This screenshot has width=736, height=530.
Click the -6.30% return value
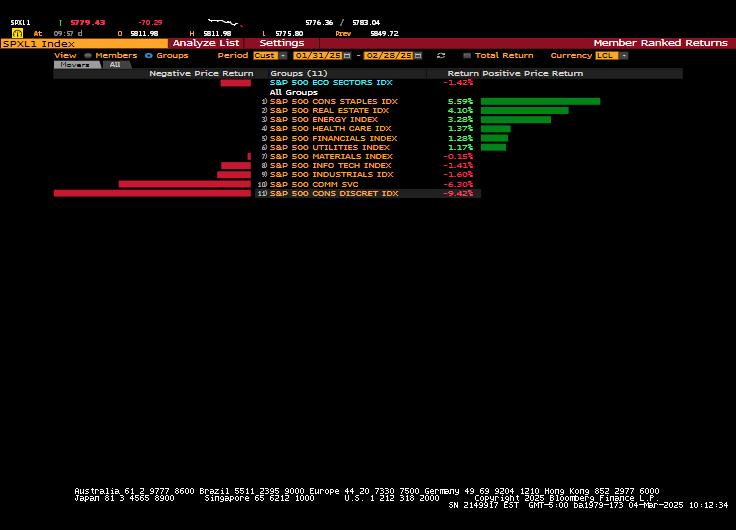pos(458,184)
